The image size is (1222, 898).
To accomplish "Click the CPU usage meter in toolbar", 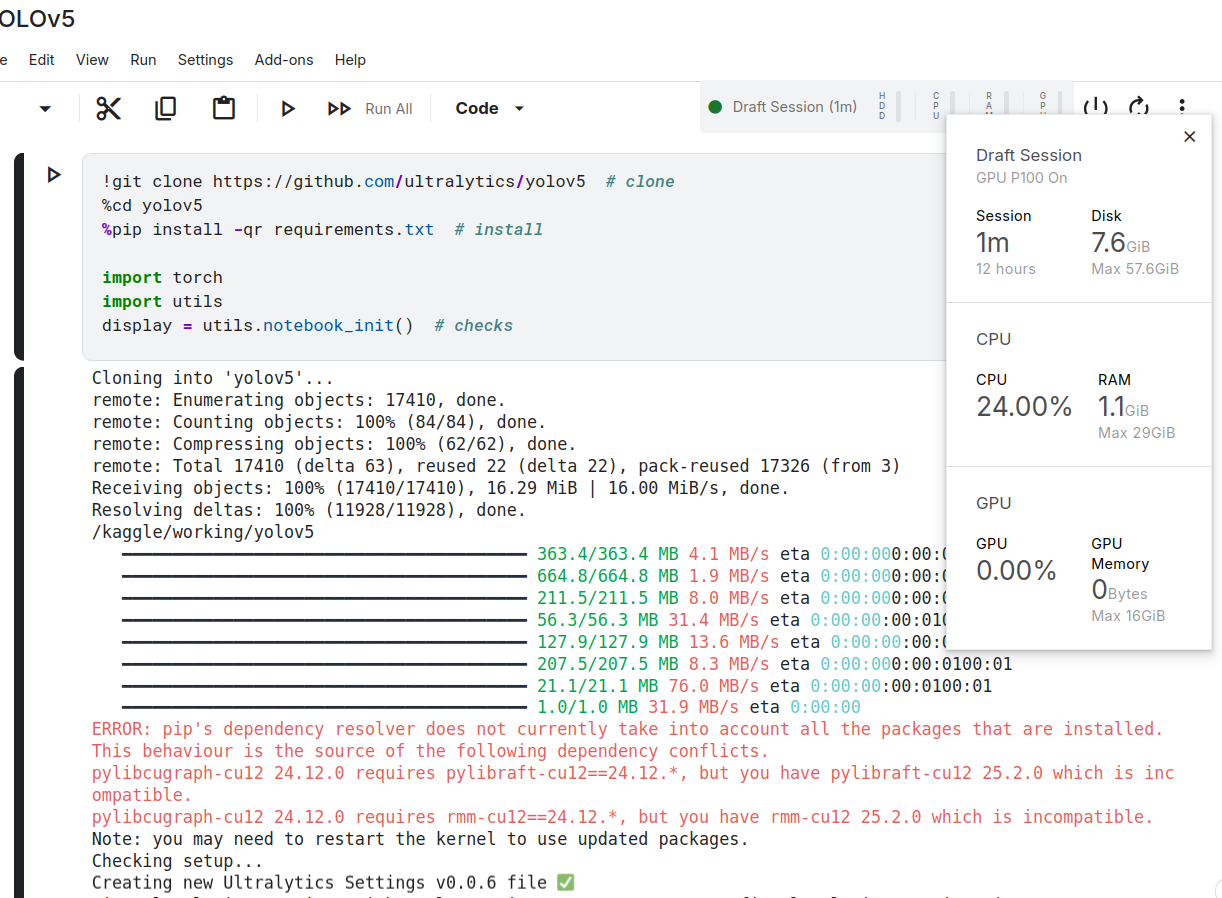I will tap(943, 106).
